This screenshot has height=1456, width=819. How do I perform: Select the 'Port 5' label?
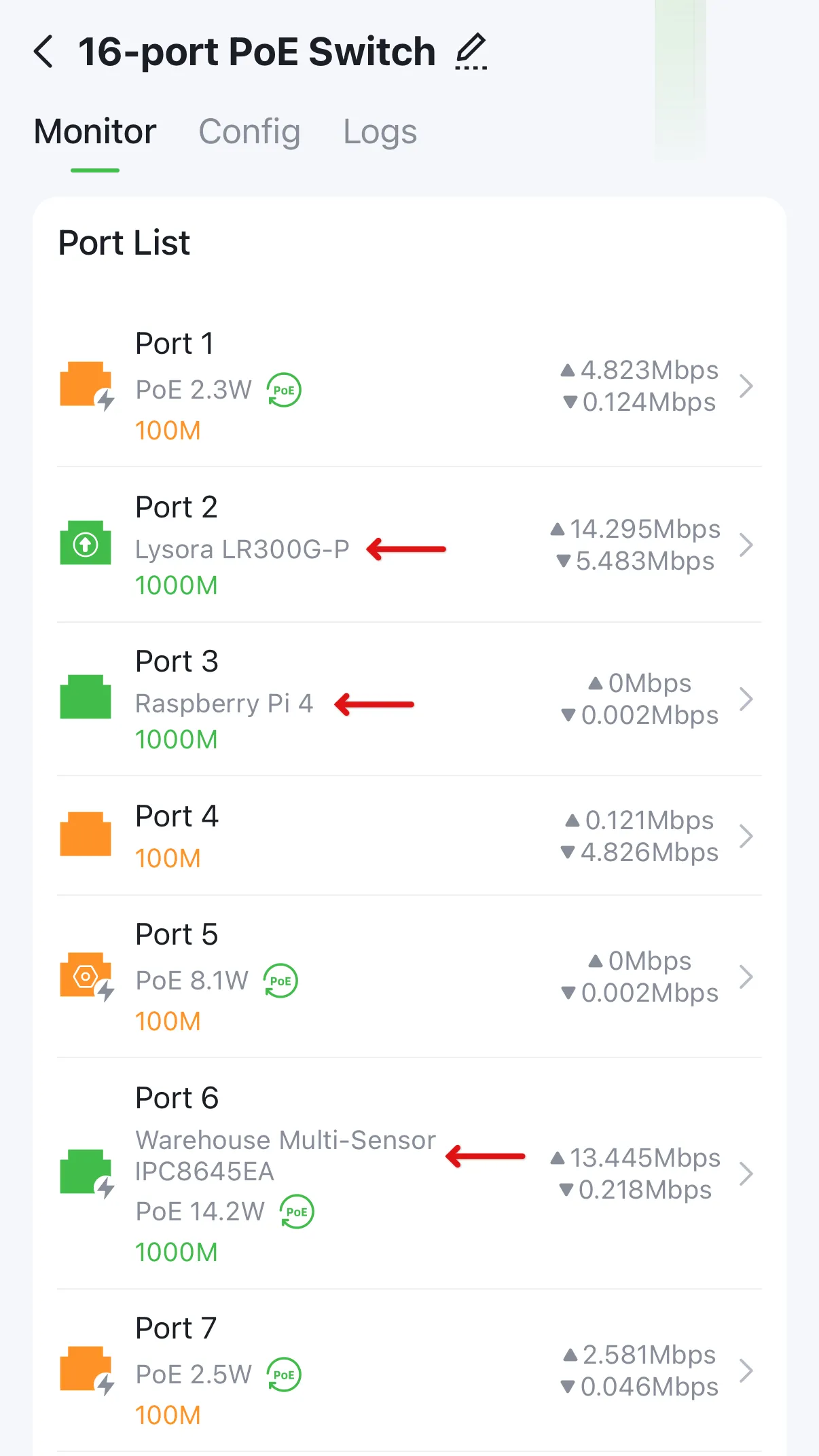click(x=177, y=934)
